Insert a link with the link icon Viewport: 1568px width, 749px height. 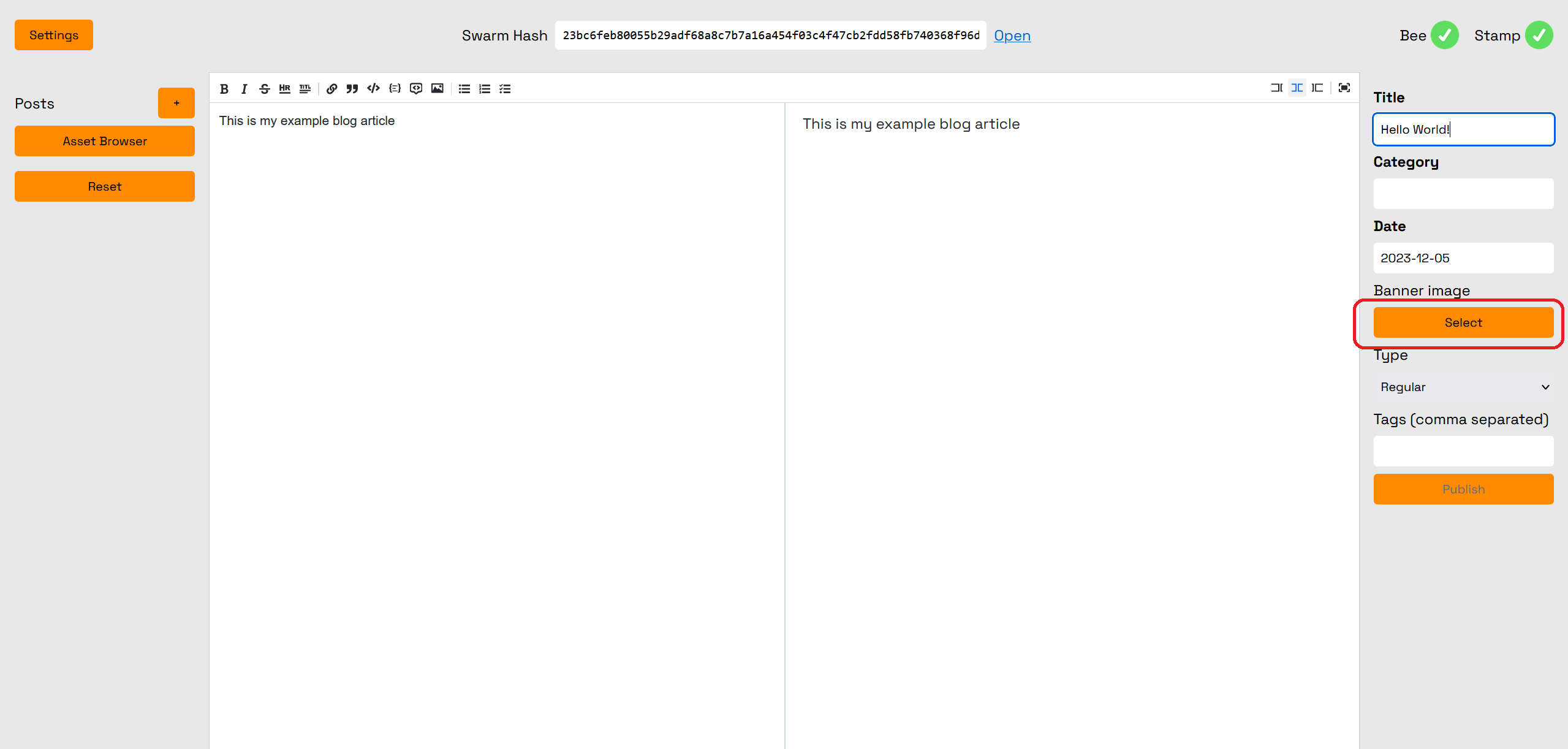click(x=331, y=89)
